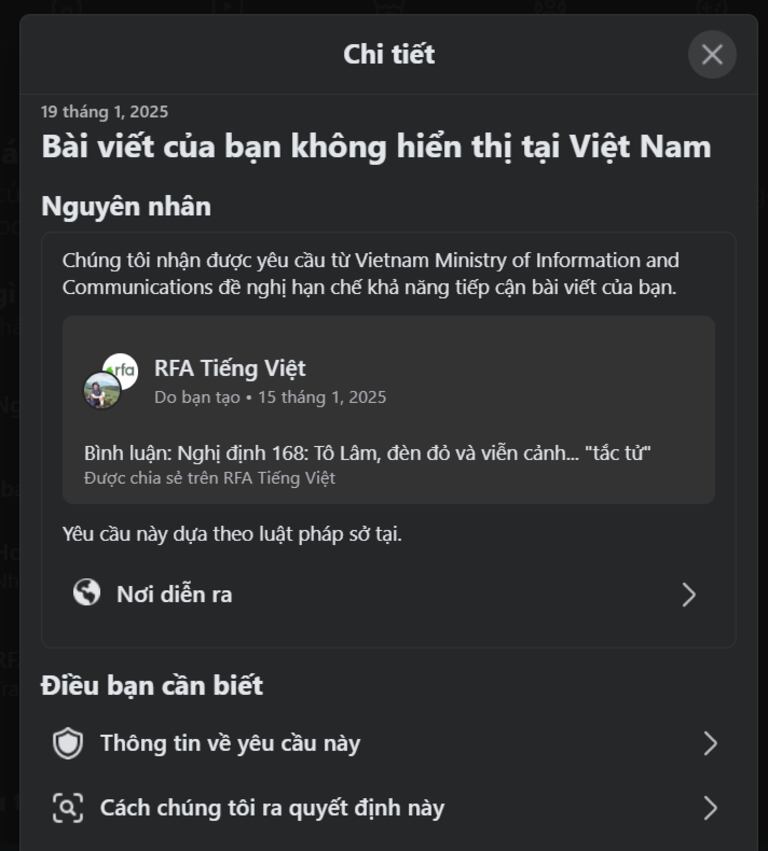Expand the chevron next to "Nơi diễn ra"
The image size is (768, 851).
coord(688,594)
